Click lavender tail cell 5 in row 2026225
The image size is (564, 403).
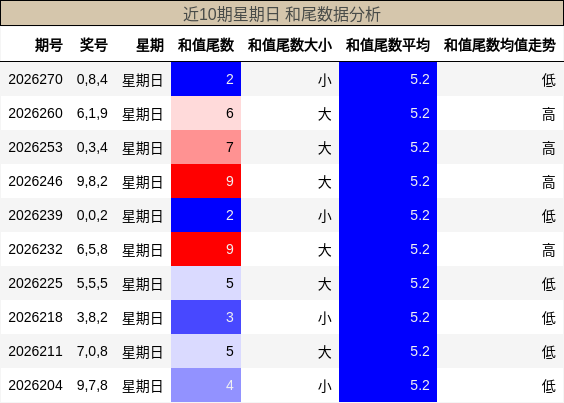(x=206, y=283)
